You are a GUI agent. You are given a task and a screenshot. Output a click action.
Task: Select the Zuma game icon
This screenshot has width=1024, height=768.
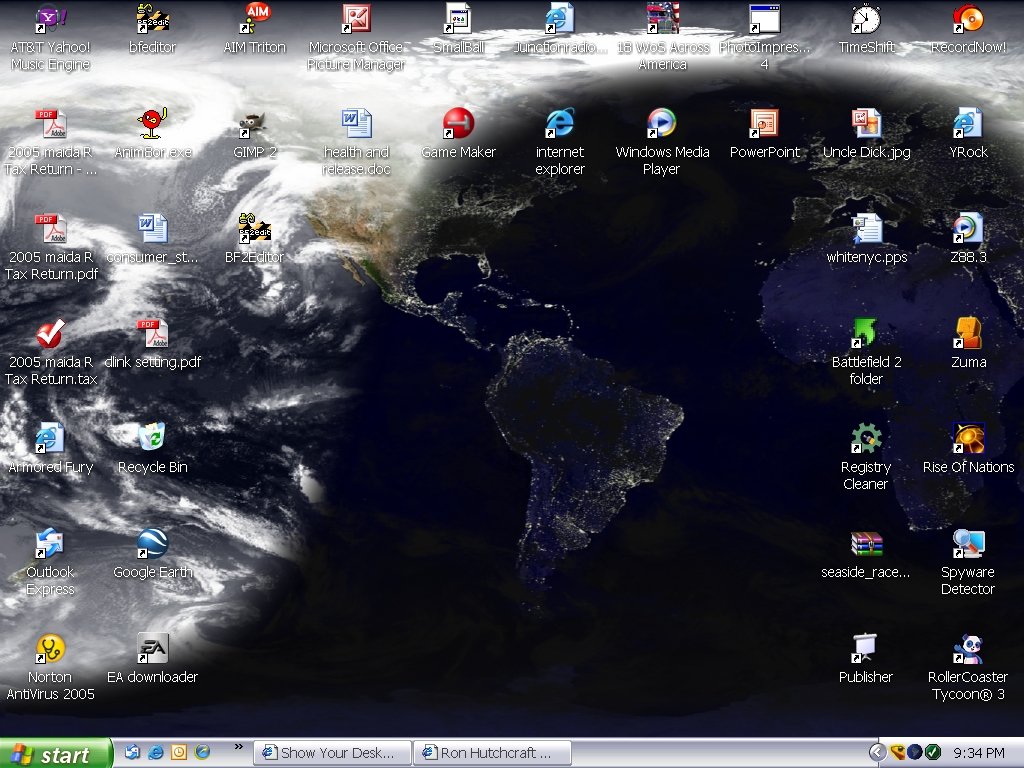click(968, 335)
